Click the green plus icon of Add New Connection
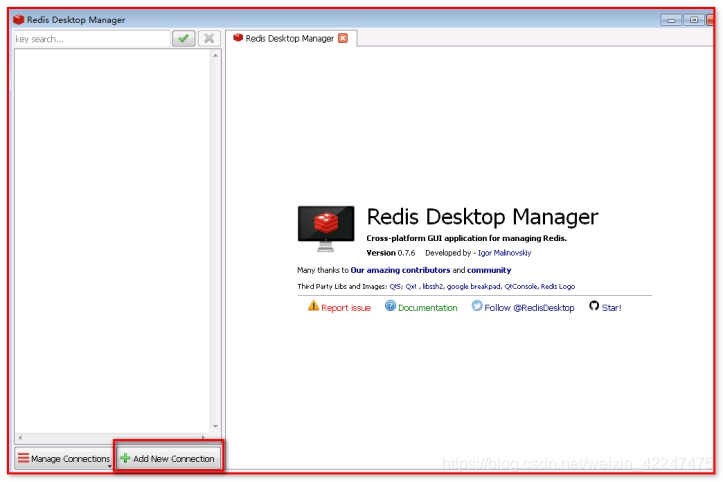This screenshot has height=482, width=723. (125, 458)
